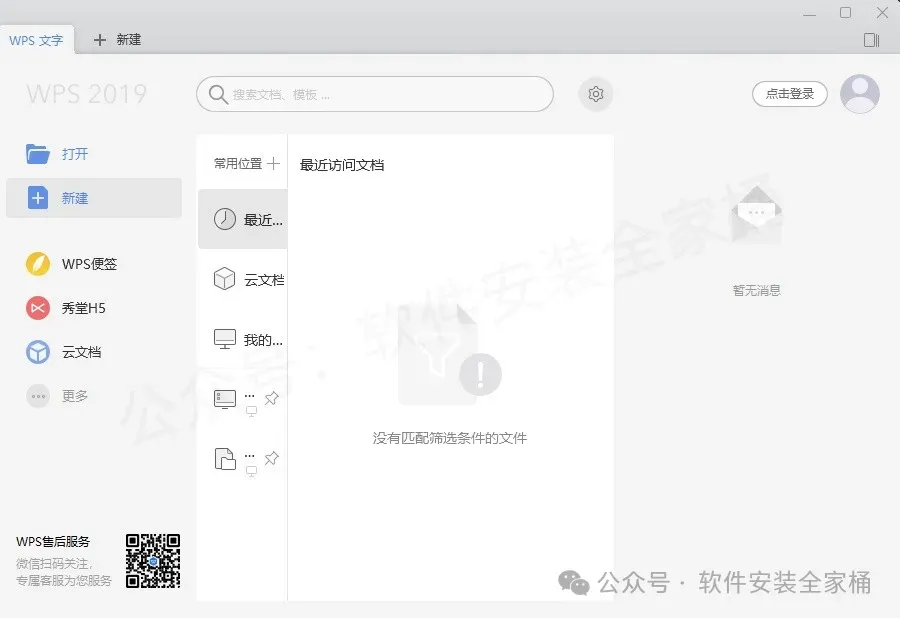The width and height of the screenshot is (900, 618).
Task: Launch WPS便签 yellow note icon
Action: tap(38, 264)
